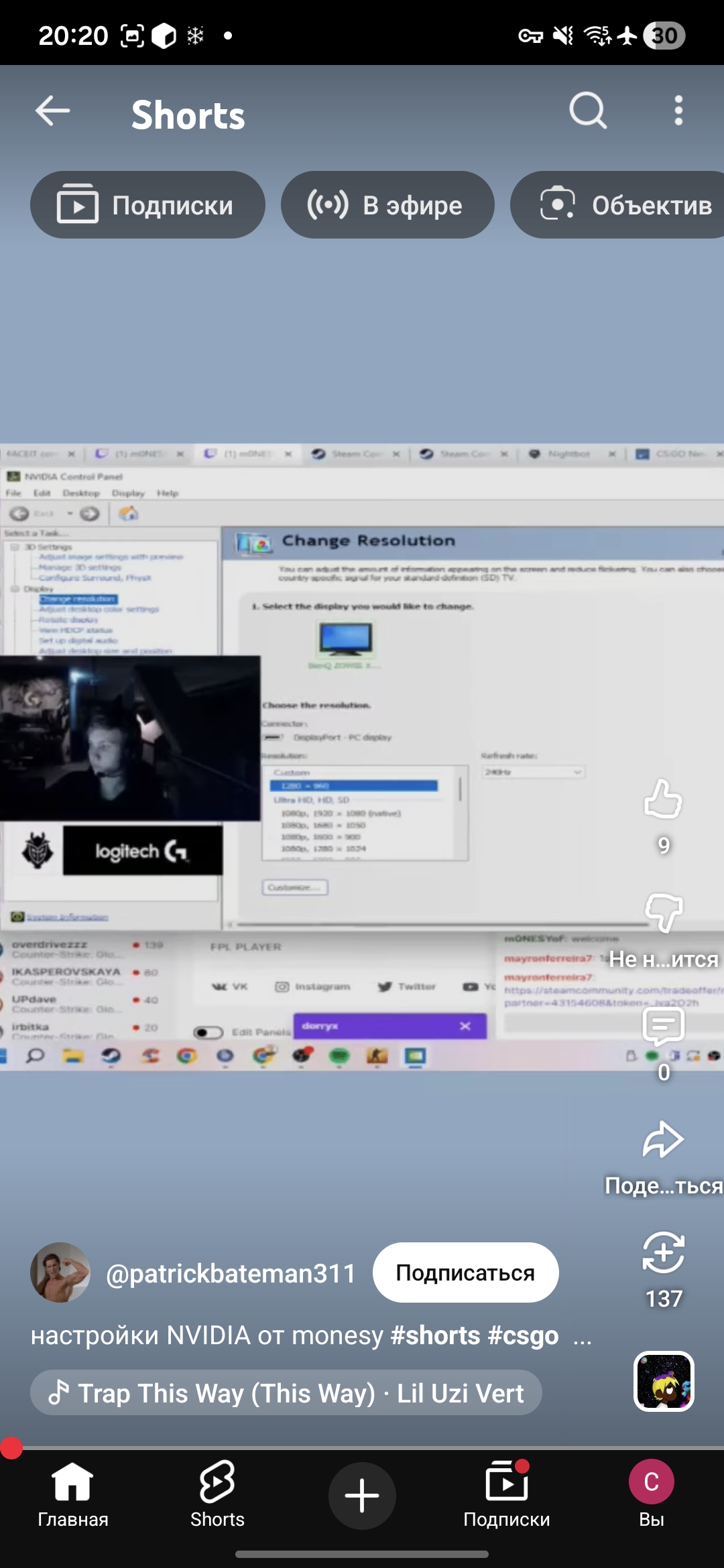Open the @patrickbateman311 channel name
The height and width of the screenshot is (1568, 724).
(x=231, y=1273)
